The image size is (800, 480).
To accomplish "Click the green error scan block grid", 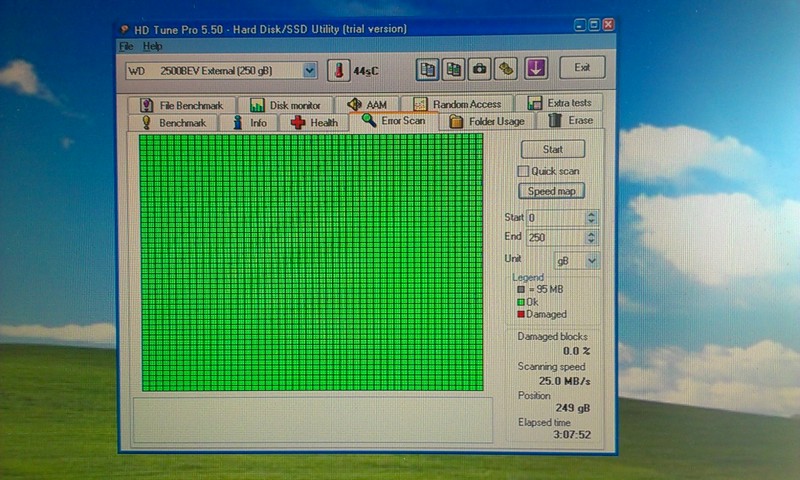I will [311, 262].
